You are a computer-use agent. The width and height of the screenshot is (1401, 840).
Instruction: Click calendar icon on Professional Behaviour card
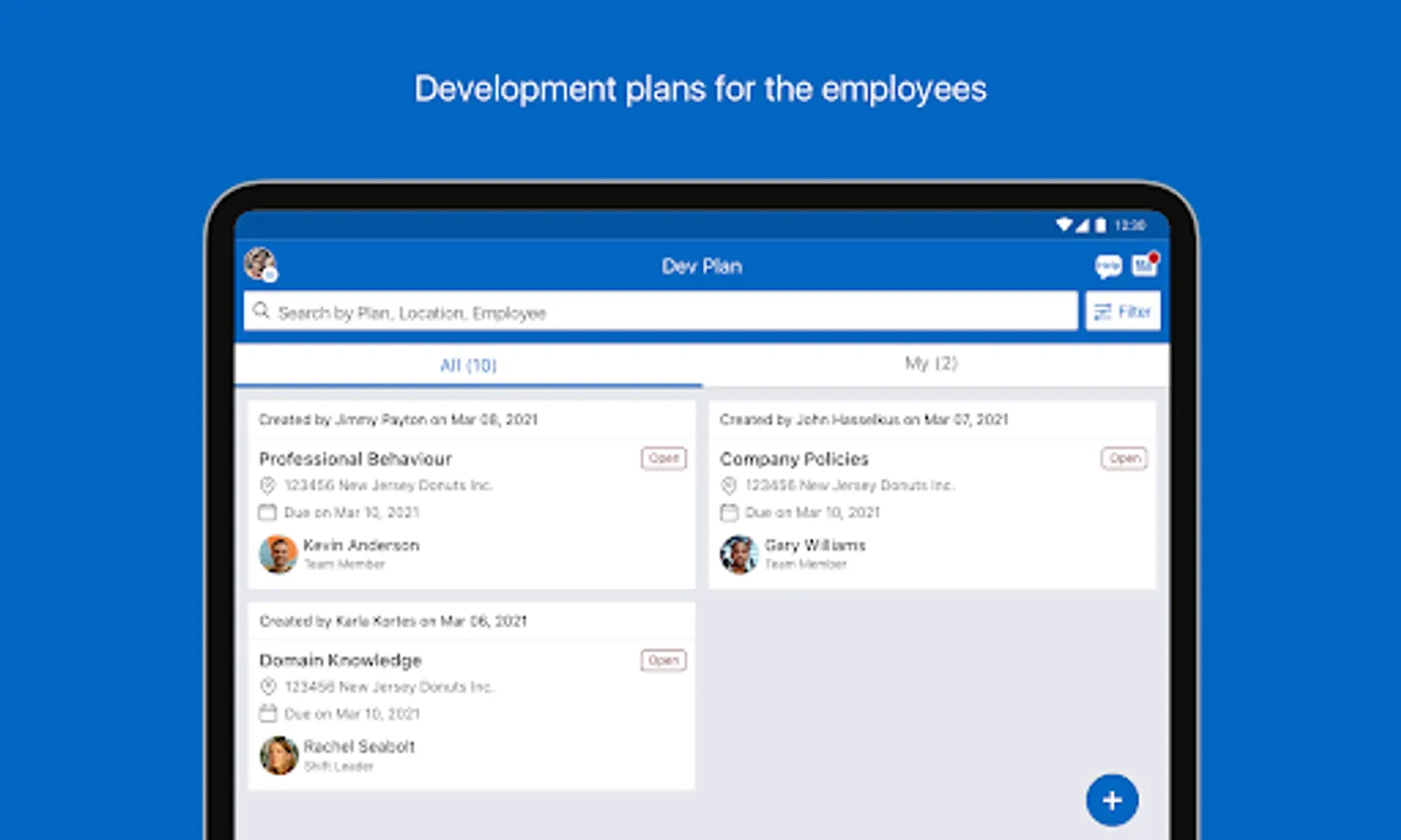268,512
